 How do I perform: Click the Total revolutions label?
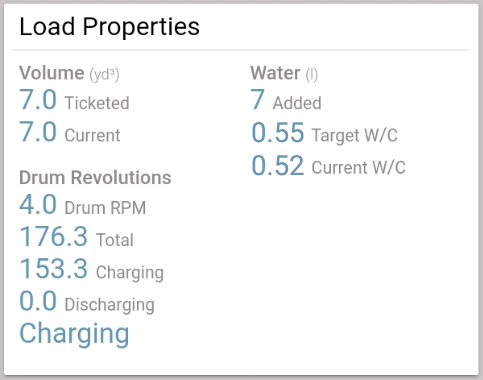(x=115, y=240)
